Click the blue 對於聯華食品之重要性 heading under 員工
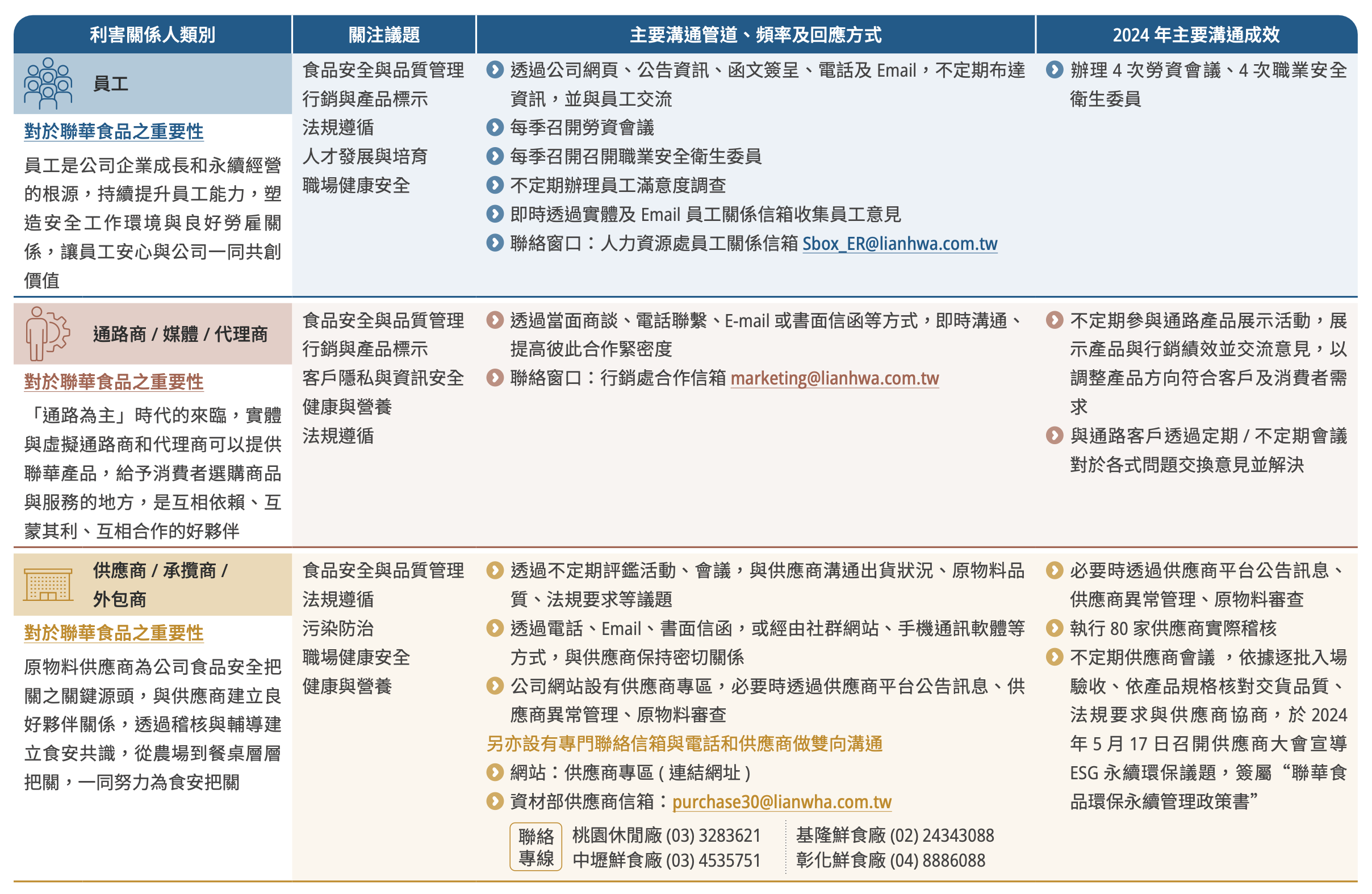Viewport: 1372px width, 894px height. point(114,131)
